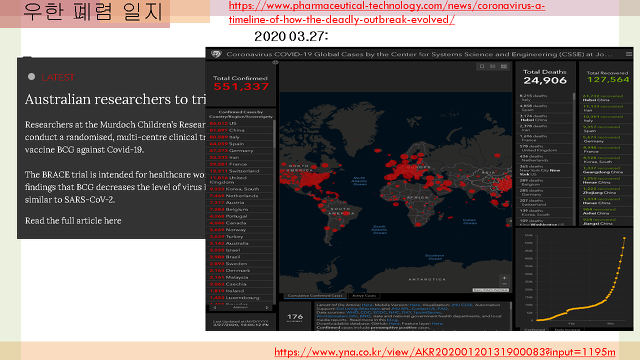This screenshot has width=640, height=360.
Task: Select Czechia row in confirmed list
Action: (x=240, y=284)
